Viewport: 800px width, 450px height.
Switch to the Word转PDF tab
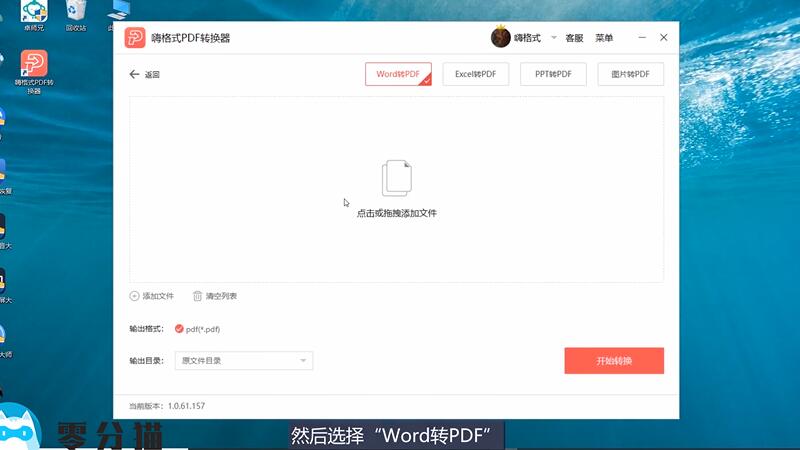point(398,74)
